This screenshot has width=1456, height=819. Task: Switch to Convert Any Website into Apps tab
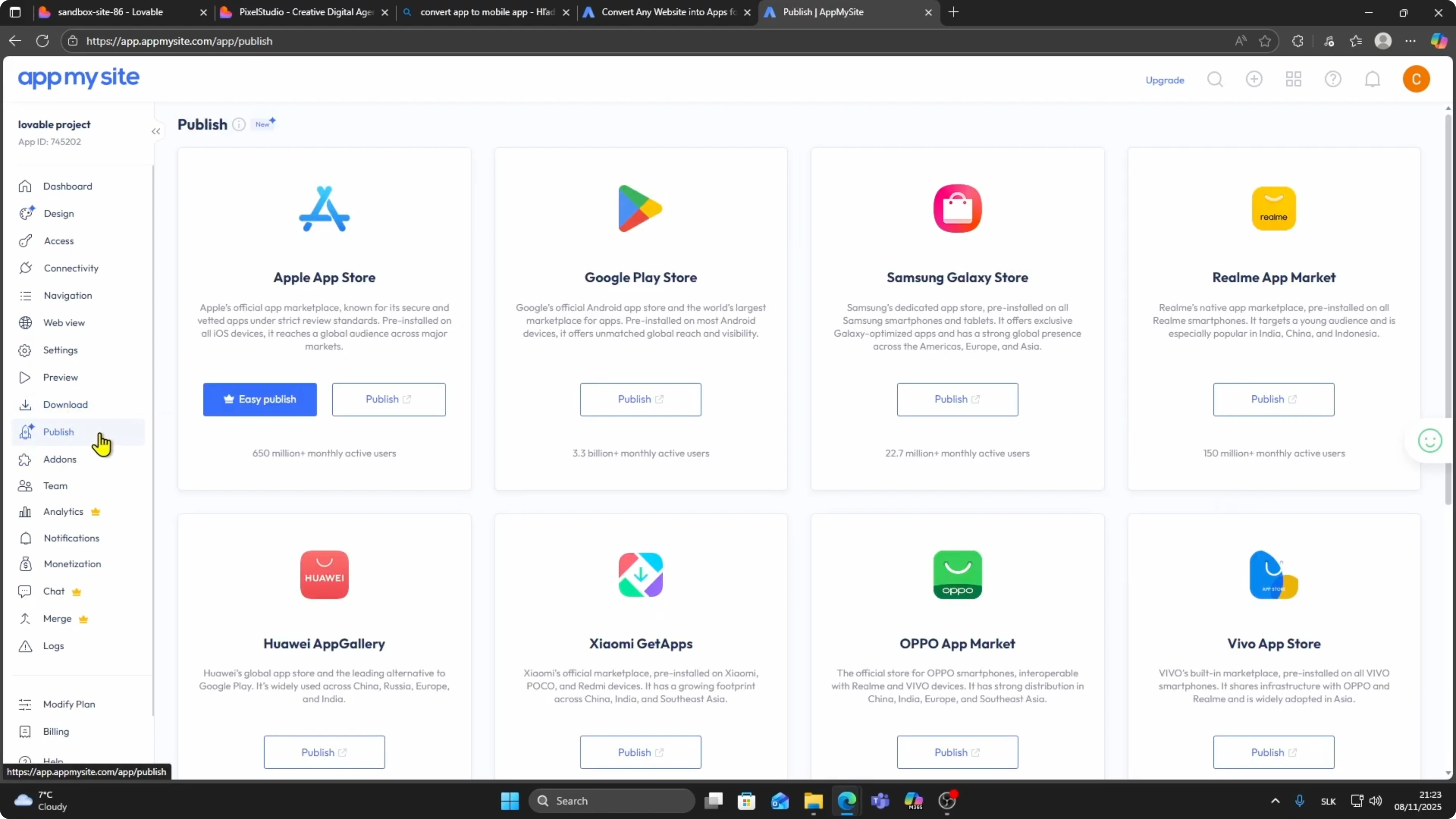tap(667, 12)
